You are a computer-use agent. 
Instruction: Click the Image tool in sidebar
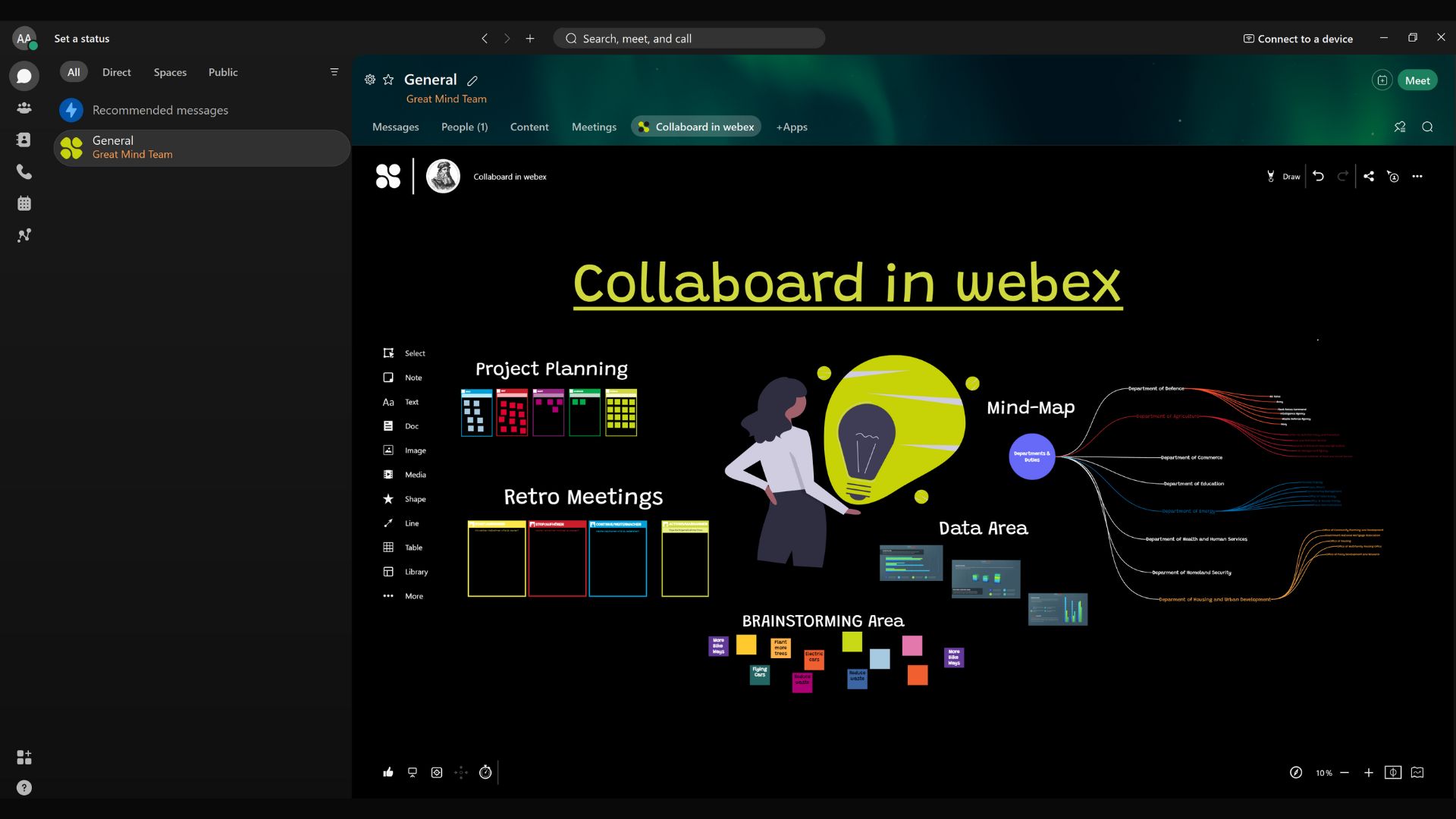click(x=404, y=450)
